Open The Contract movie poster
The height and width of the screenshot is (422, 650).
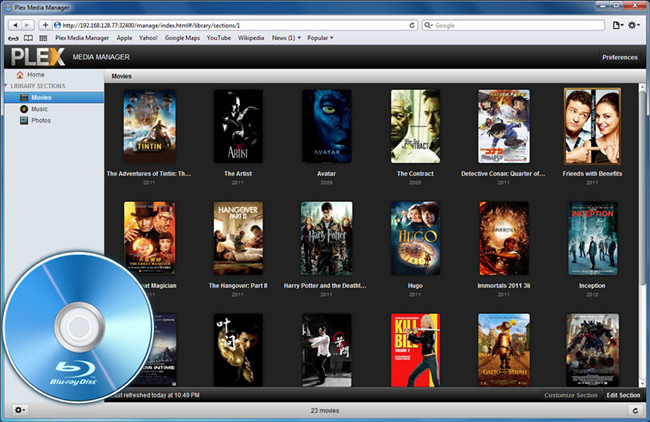point(415,126)
